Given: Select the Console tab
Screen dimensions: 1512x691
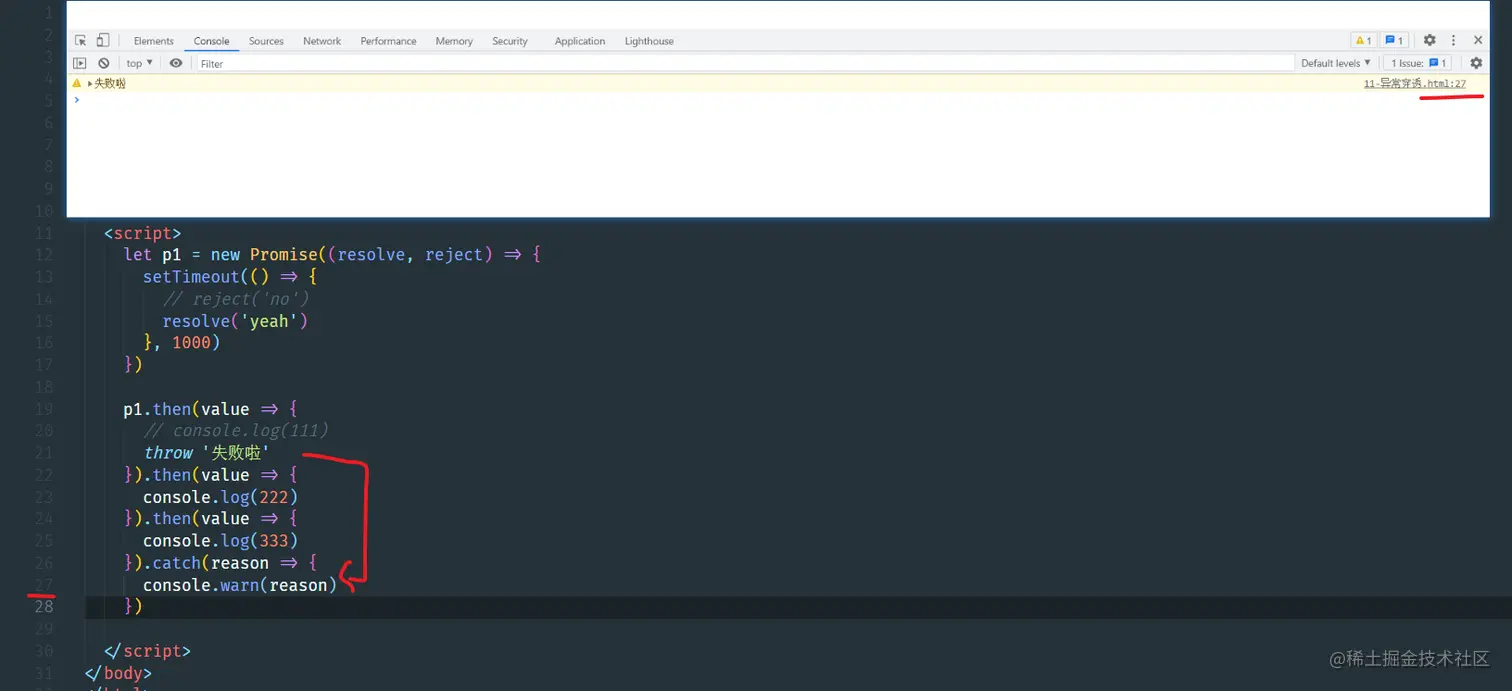Looking at the screenshot, I should [x=211, y=41].
